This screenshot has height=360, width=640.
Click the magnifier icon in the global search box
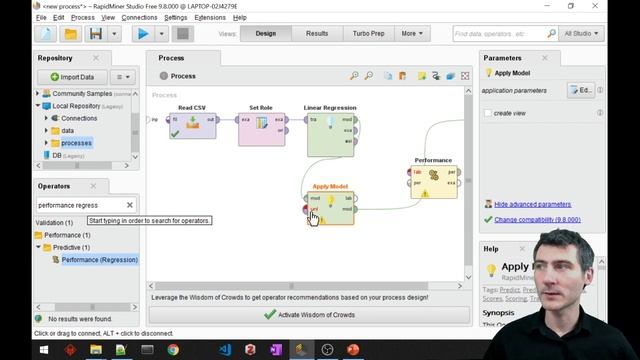(x=551, y=33)
